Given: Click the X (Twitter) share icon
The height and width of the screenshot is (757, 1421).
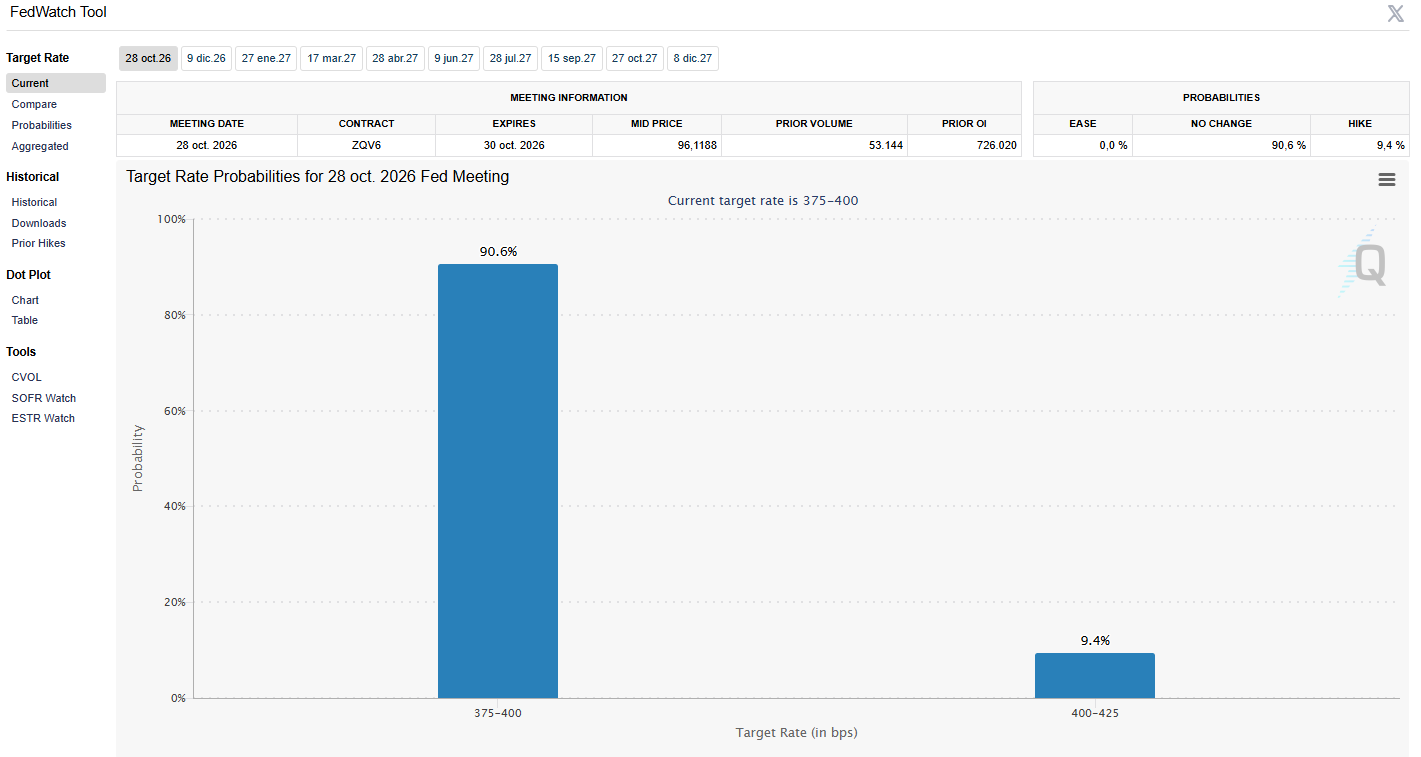Looking at the screenshot, I should point(1395,13).
